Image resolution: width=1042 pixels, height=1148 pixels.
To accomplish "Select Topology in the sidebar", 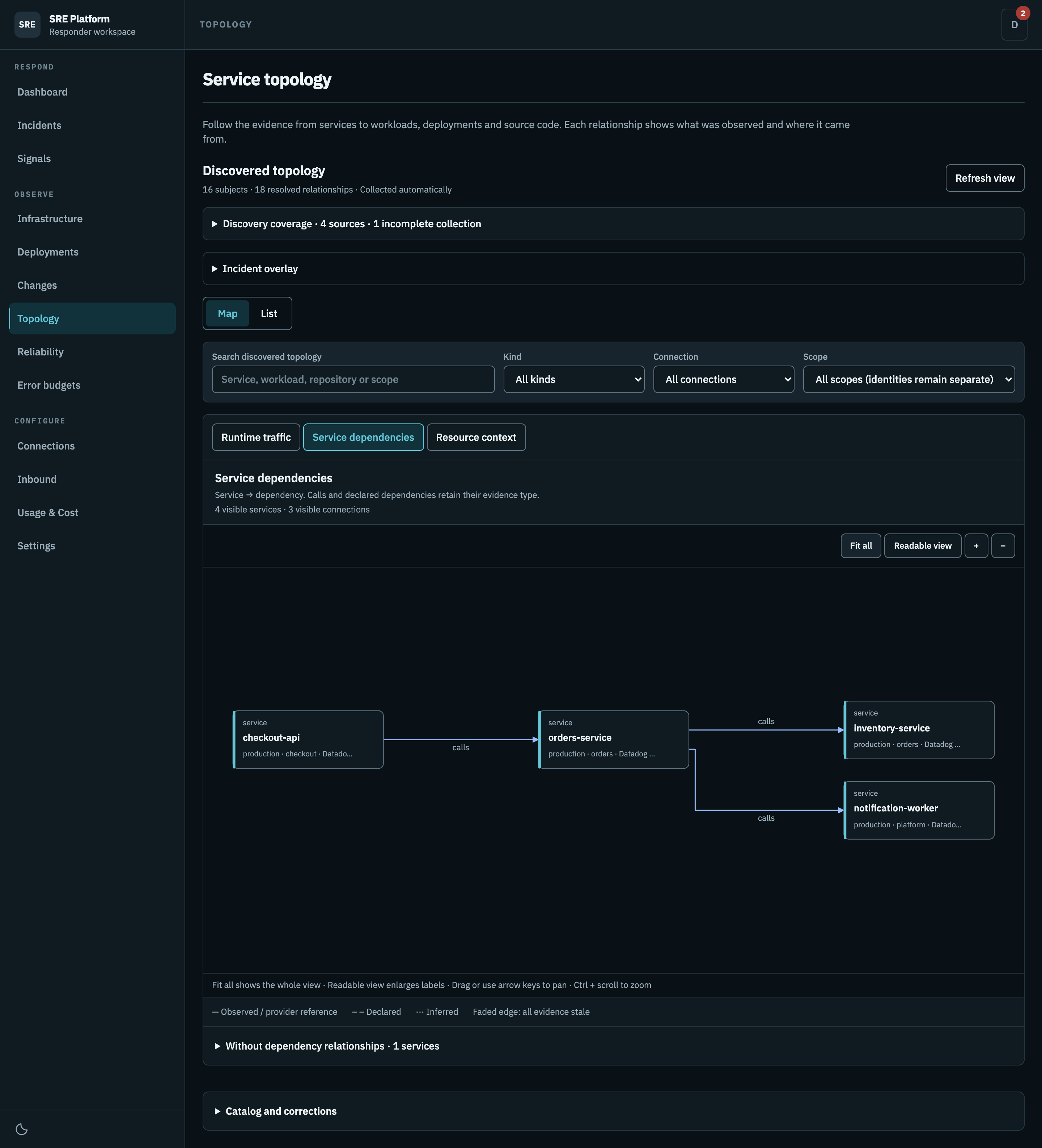I will pos(92,319).
